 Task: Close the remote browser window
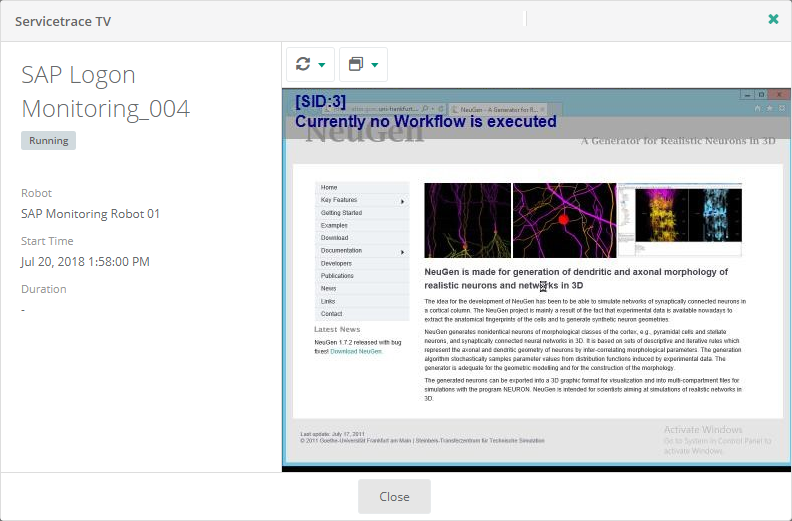click(779, 94)
